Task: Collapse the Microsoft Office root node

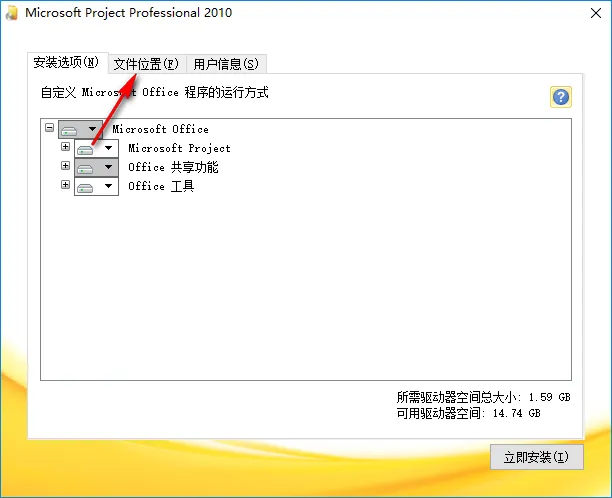Action: pyautogui.click(x=49, y=128)
